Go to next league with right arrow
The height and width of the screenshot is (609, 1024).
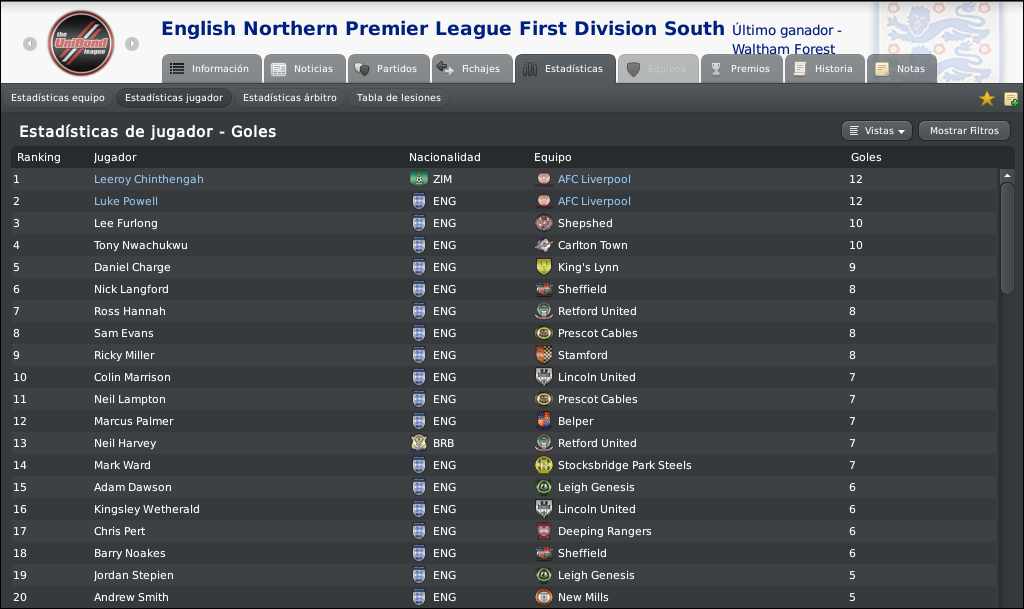click(x=132, y=44)
